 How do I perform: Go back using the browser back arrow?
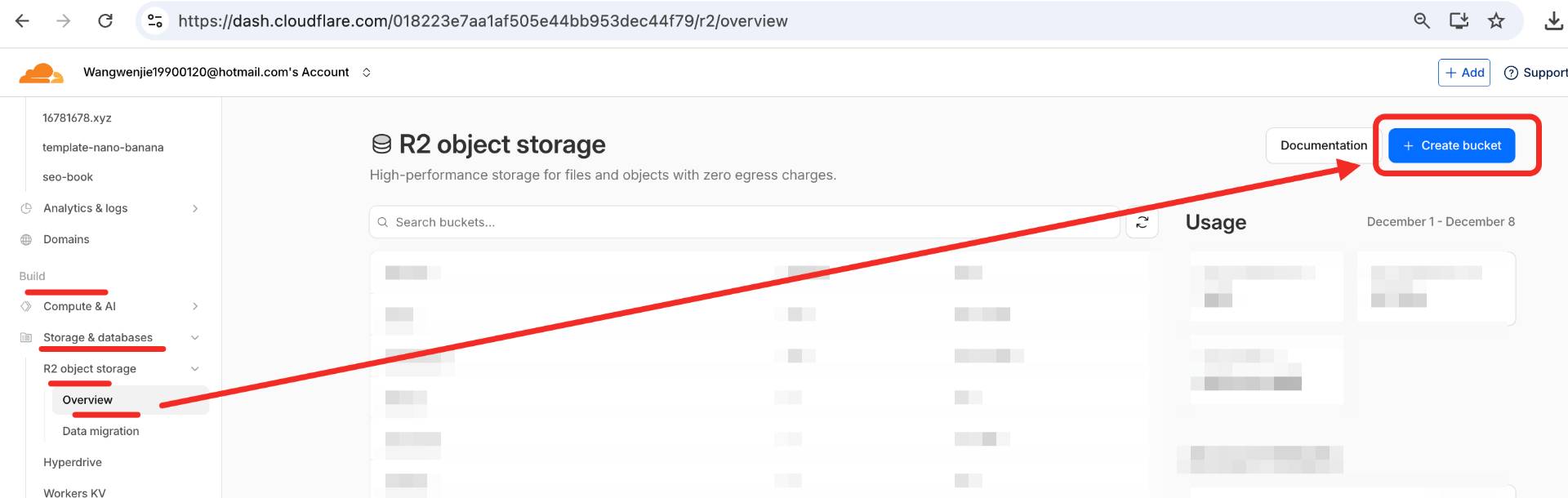(22, 21)
